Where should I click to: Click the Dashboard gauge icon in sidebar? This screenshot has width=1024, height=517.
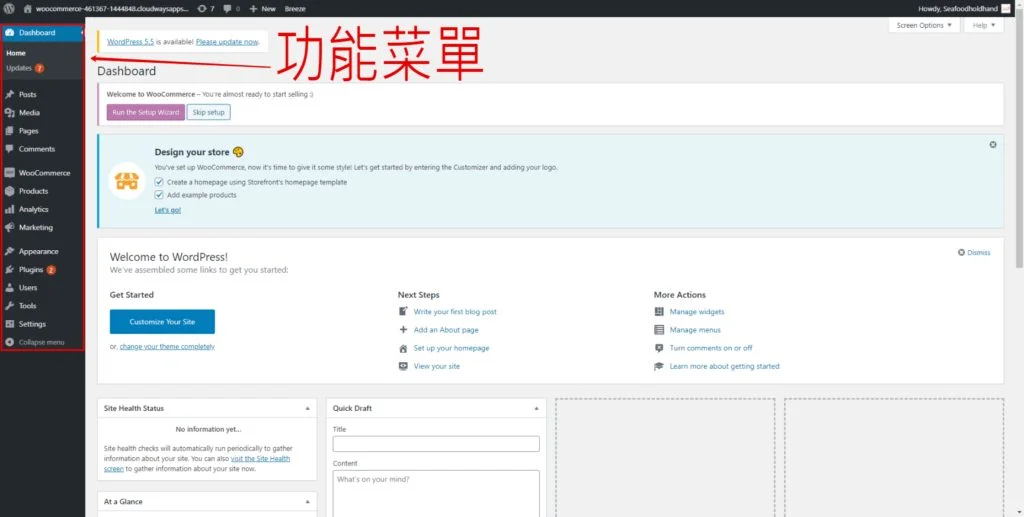tap(10, 33)
